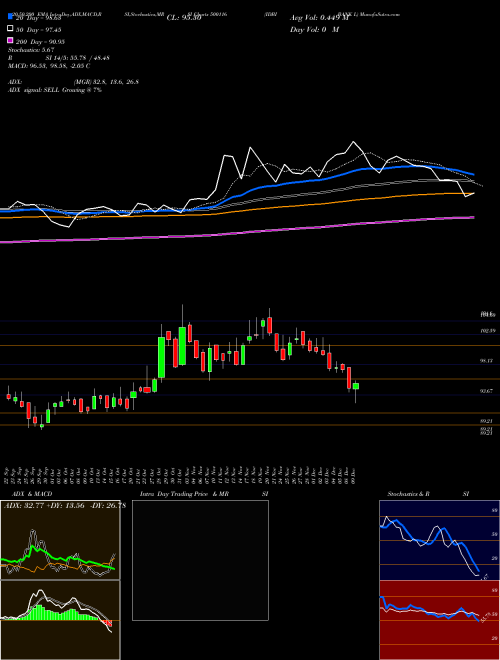Click the '(MGR) 32.8, 13.6, 26.8' ADX values
This screenshot has height=660, width=500.
coord(106,82)
